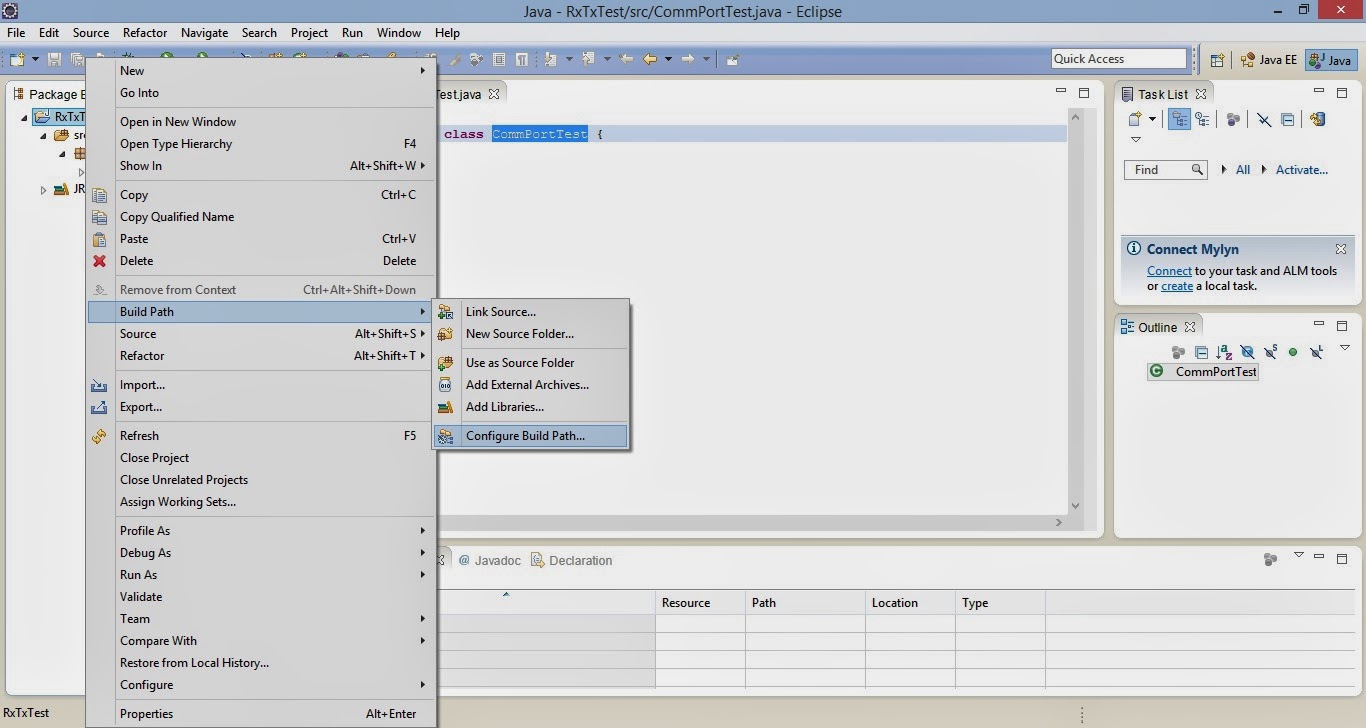Click Delete in the context menu
The height and width of the screenshot is (728, 1366).
pos(261,261)
